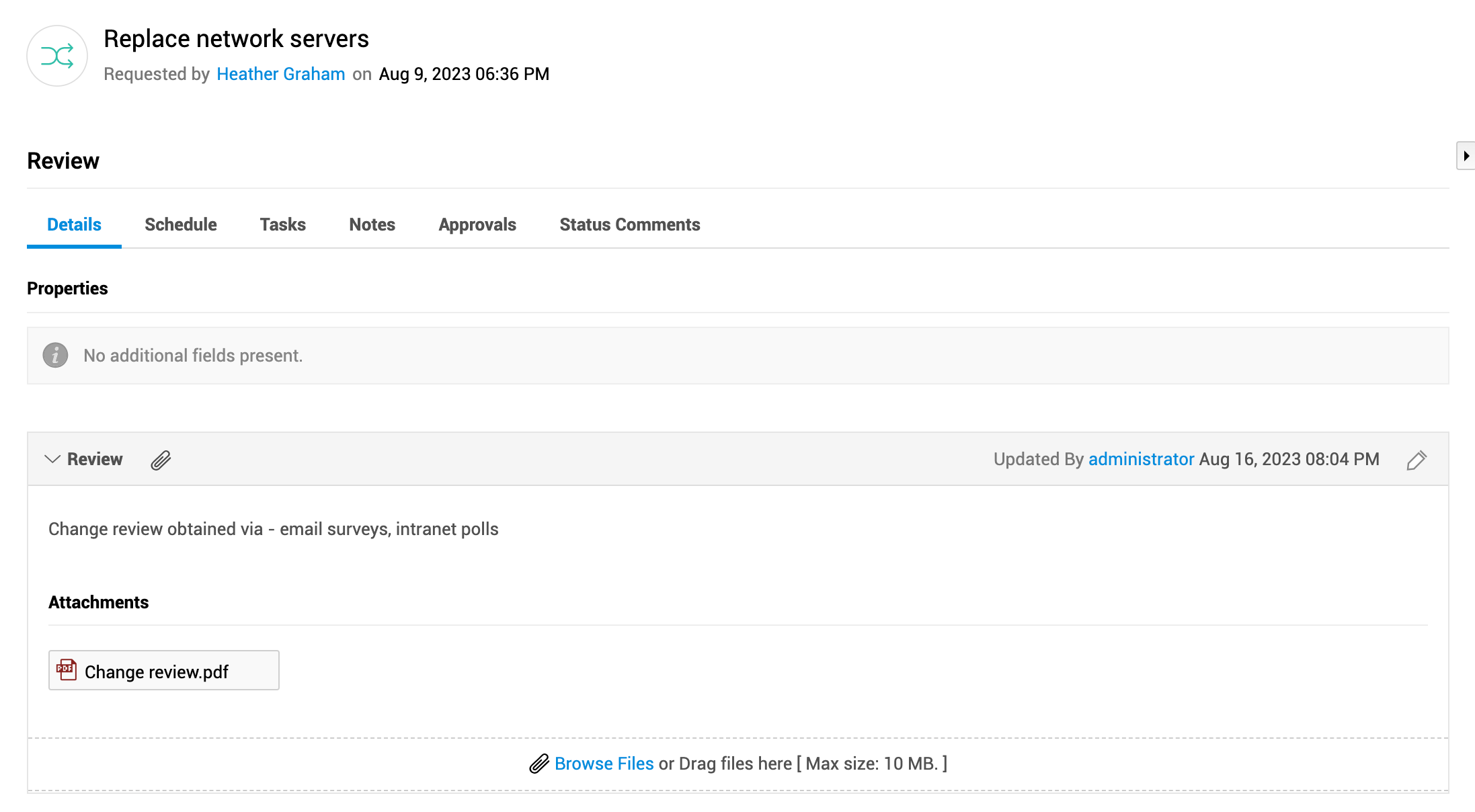This screenshot has width=1475, height=812.
Task: Click the paperclip icon near Browse Files
Action: (x=539, y=764)
